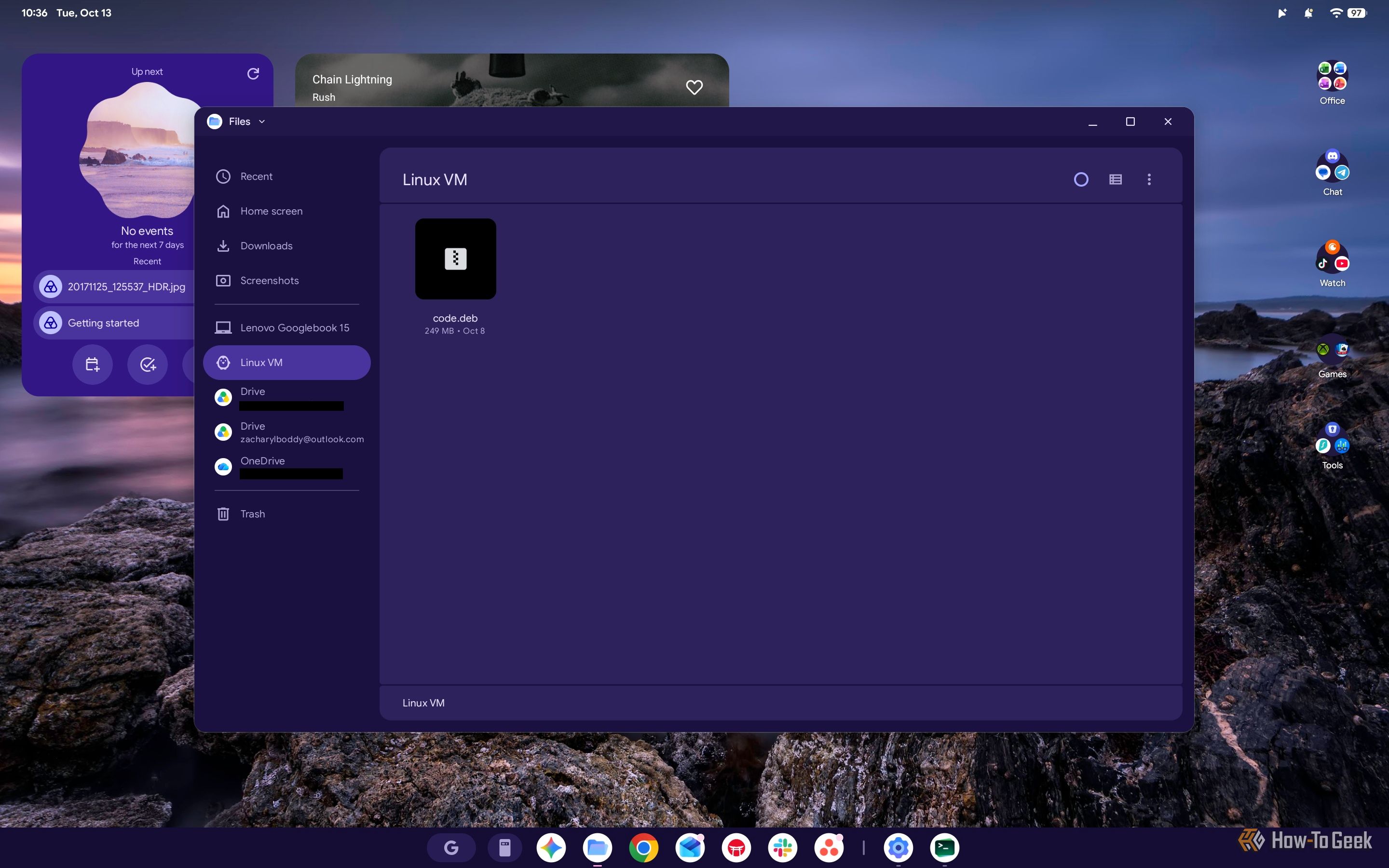Viewport: 1389px width, 868px height.
Task: Click the Linux VM breadcrumb at bottom
Action: point(423,703)
